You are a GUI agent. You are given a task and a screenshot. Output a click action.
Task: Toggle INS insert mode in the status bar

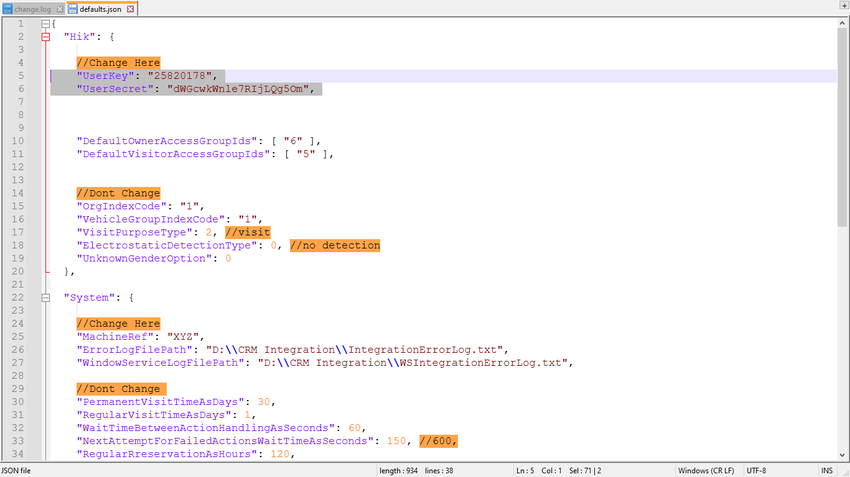(x=826, y=470)
